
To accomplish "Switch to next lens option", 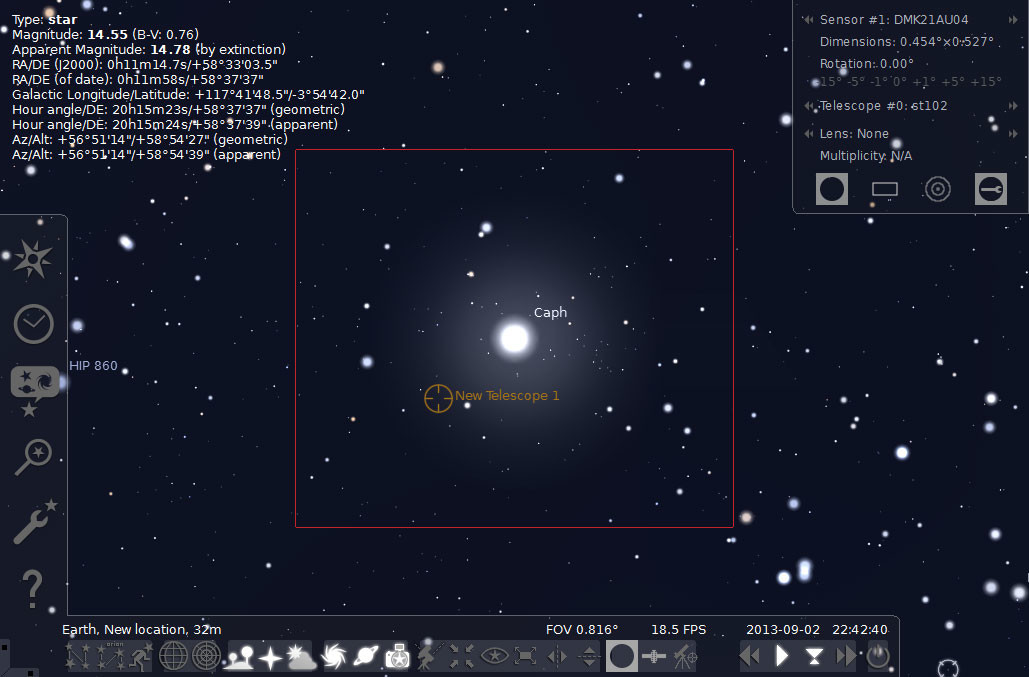I will click(x=1012, y=134).
